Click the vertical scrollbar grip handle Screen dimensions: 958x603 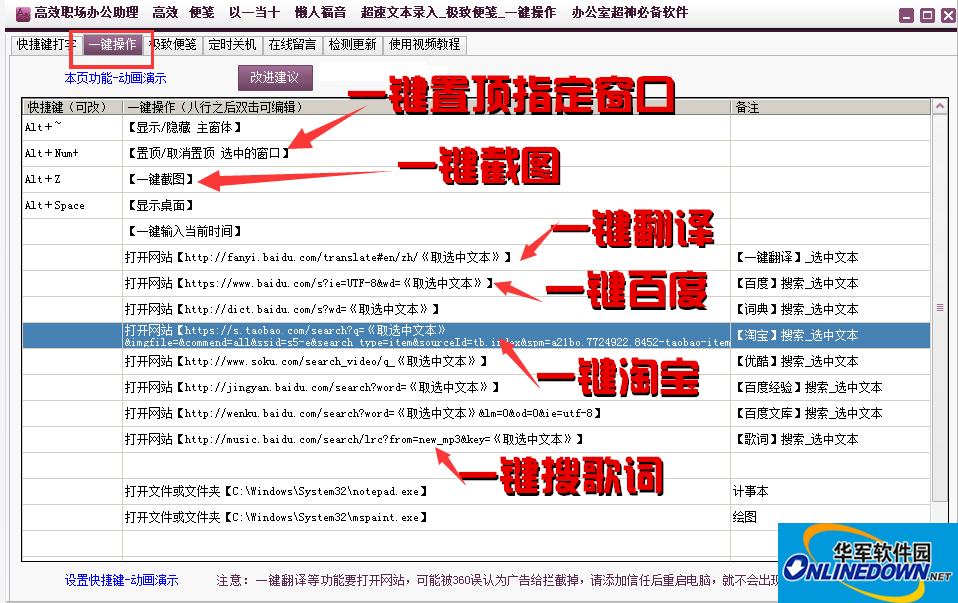click(x=940, y=307)
